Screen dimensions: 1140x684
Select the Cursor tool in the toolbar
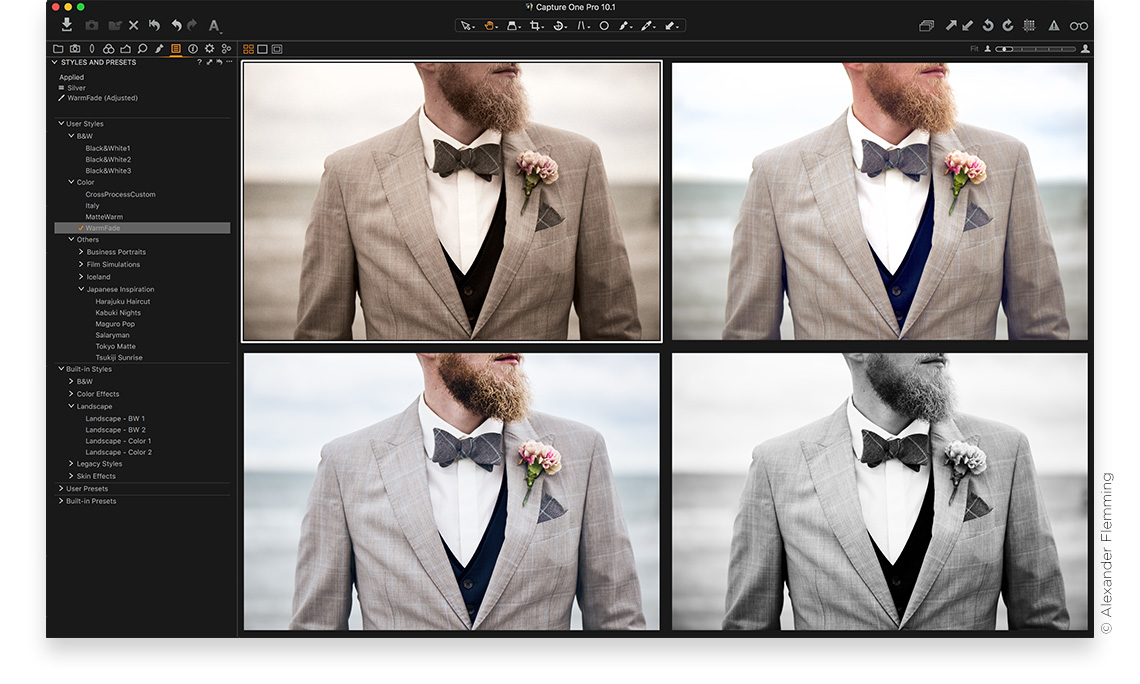[467, 26]
